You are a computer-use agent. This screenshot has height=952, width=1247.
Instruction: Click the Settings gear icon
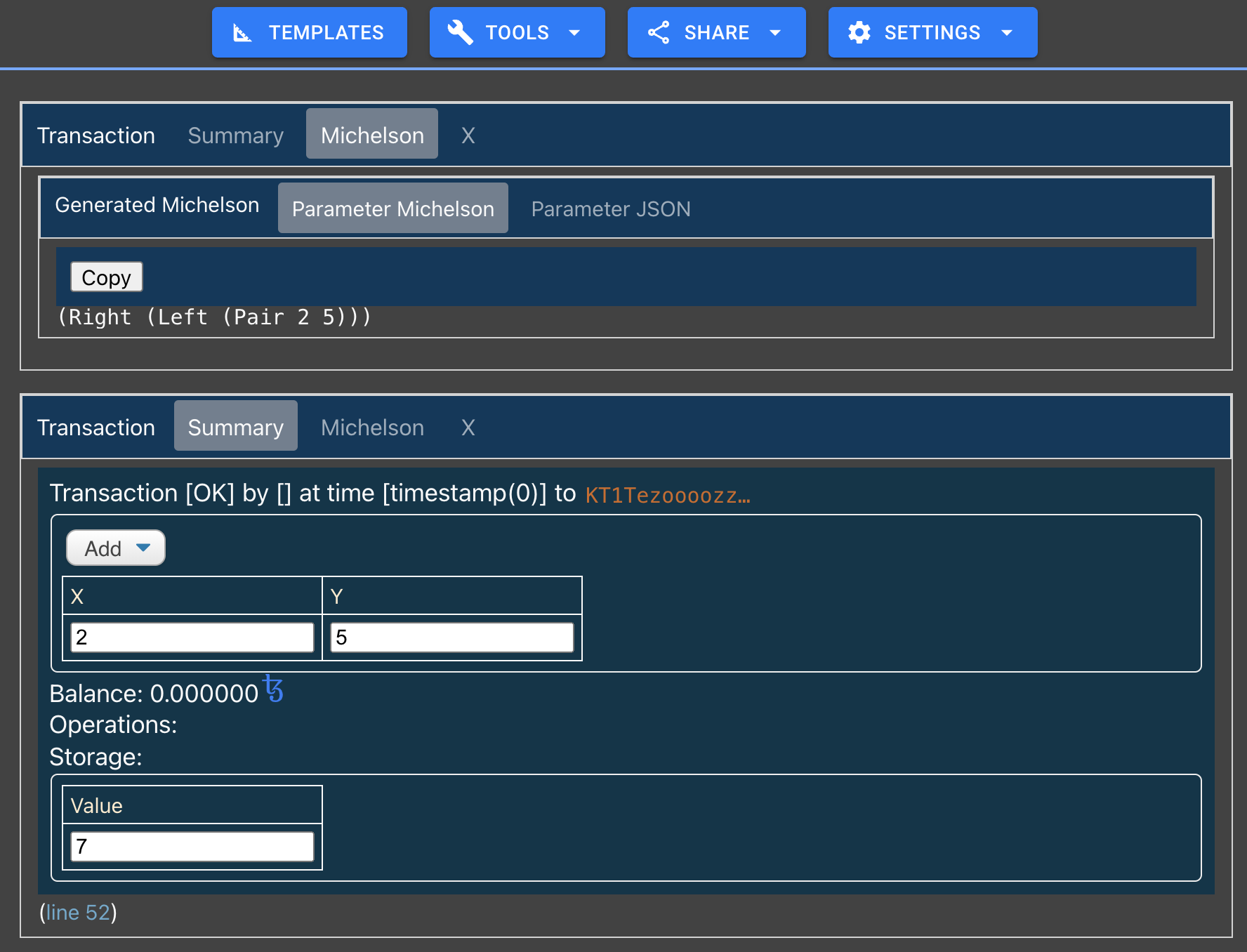859,32
